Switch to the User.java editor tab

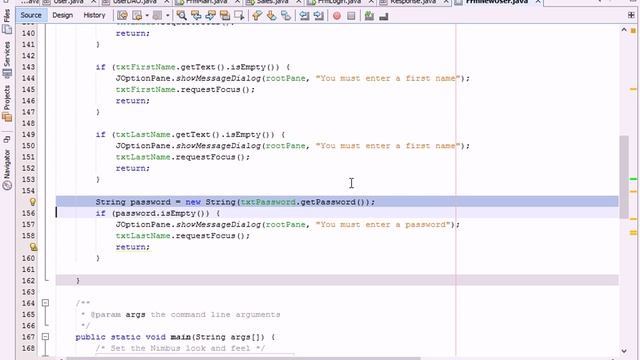coord(69,2)
